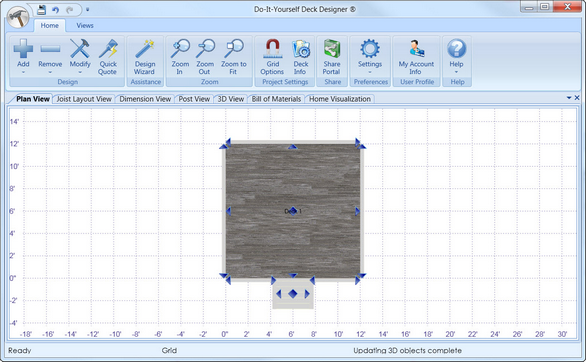Image resolution: width=586 pixels, height=362 pixels.
Task: Switch to the 3D View tab
Action: [231, 99]
